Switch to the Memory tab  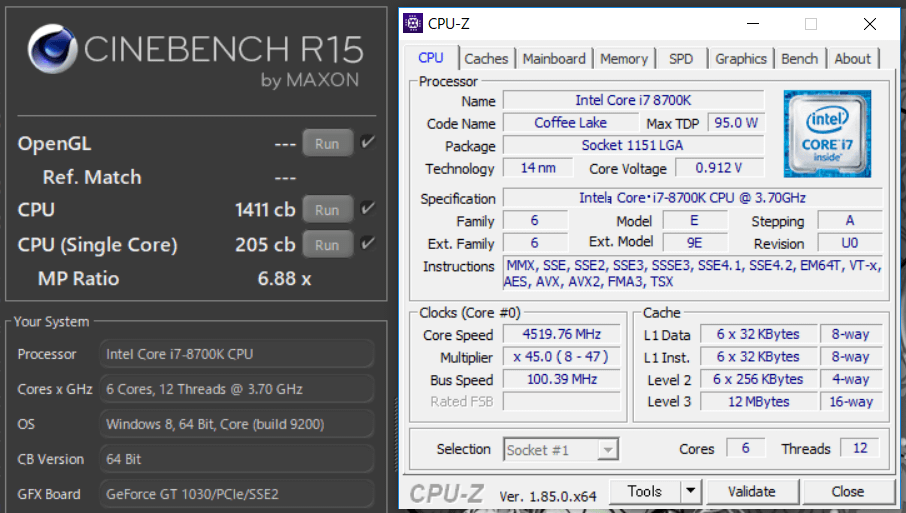(624, 59)
